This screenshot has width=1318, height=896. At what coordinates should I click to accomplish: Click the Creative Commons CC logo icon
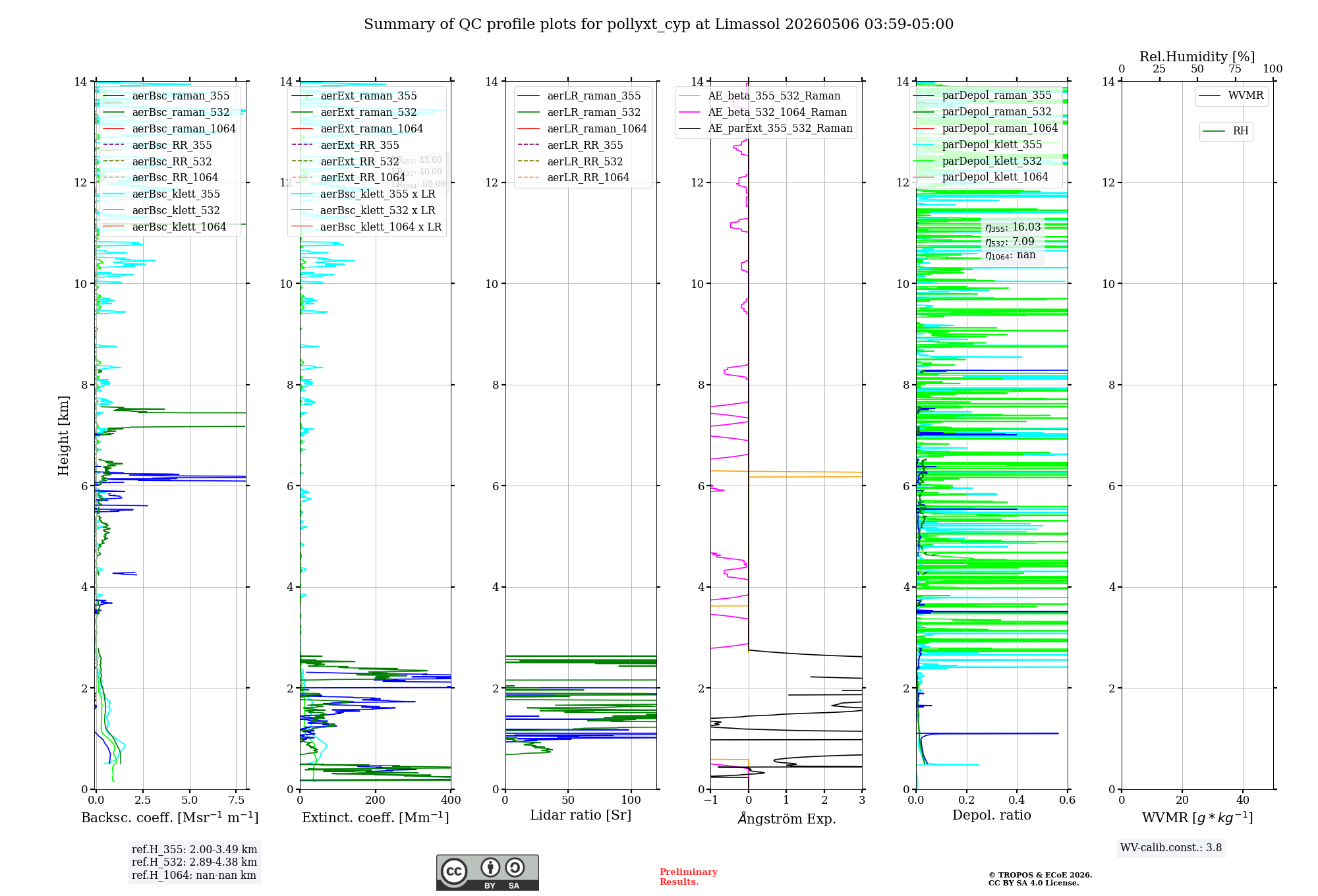pos(454,871)
